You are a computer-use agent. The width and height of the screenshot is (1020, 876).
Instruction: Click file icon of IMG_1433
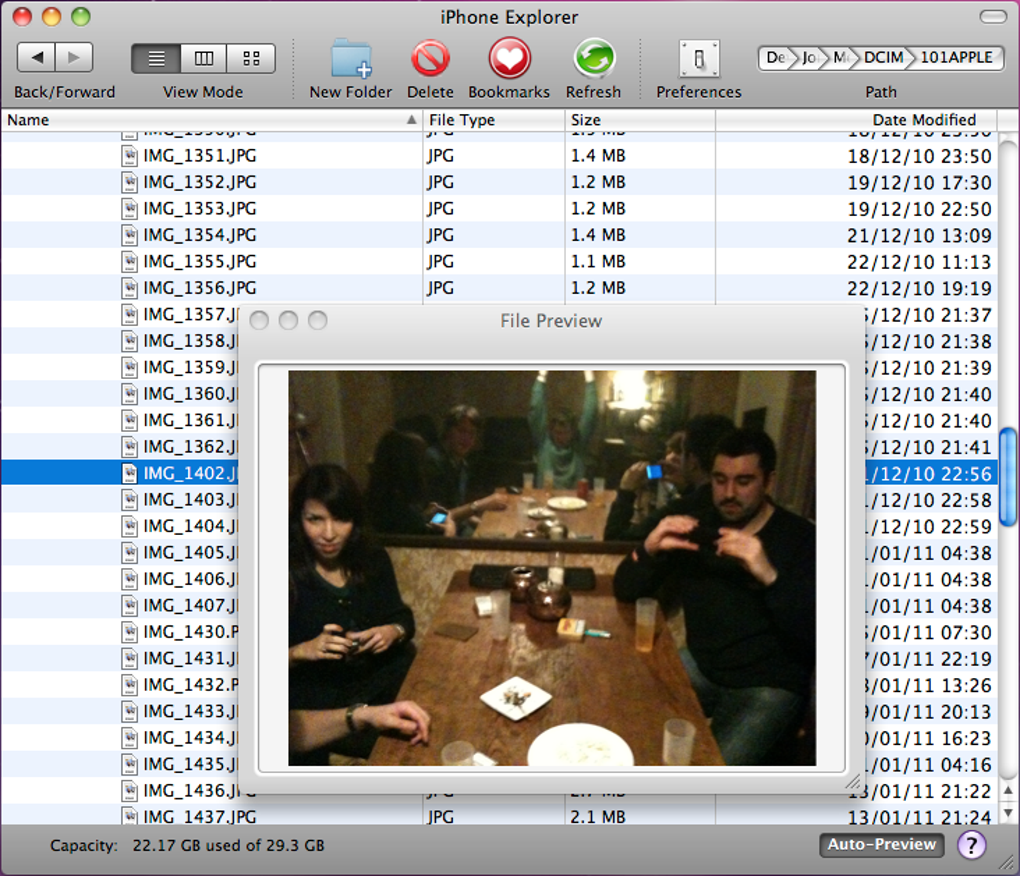click(x=130, y=711)
